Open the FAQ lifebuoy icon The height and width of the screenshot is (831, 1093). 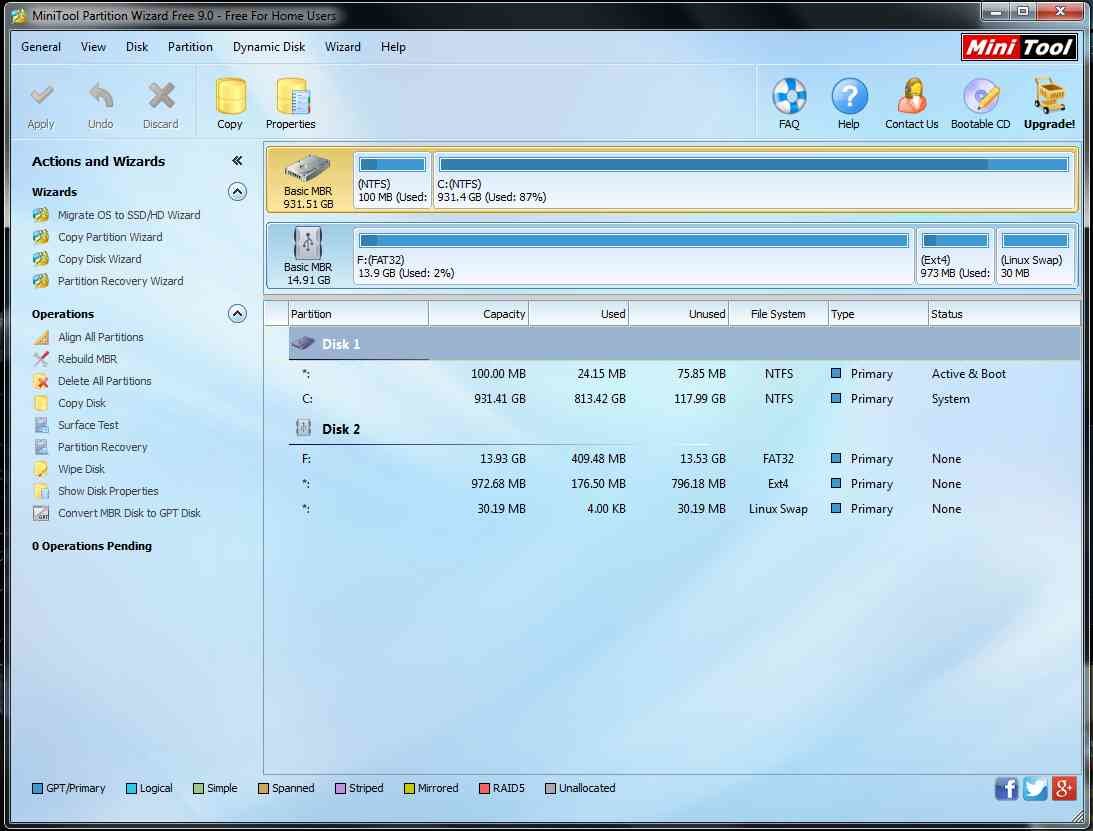[789, 96]
